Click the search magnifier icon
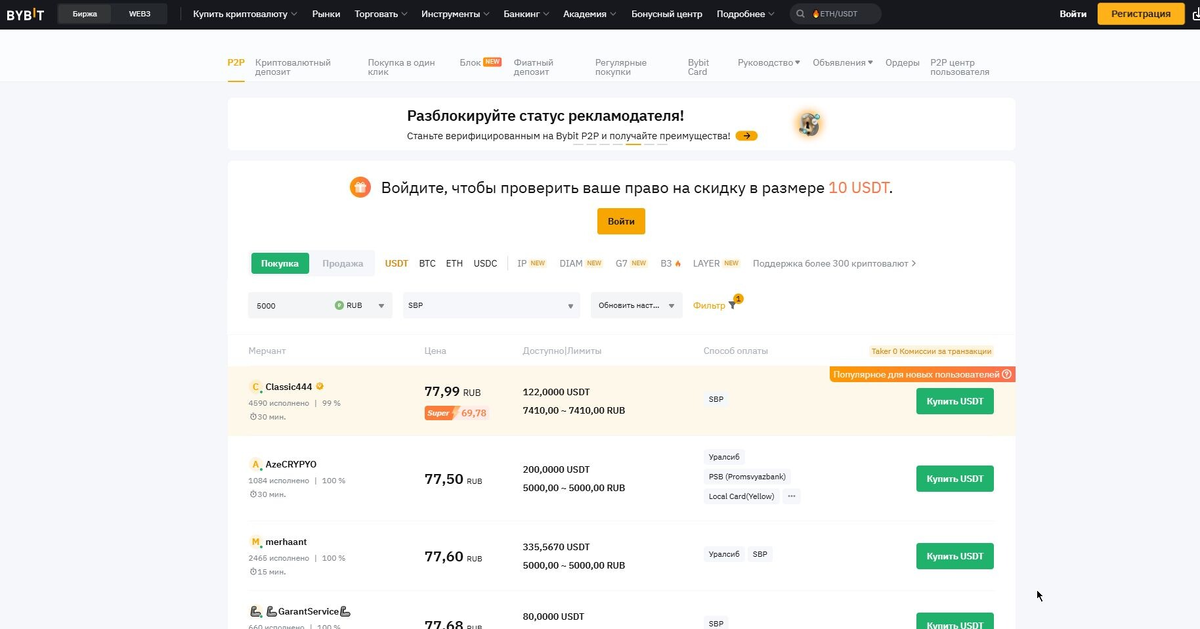The height and width of the screenshot is (629, 1200). click(801, 14)
